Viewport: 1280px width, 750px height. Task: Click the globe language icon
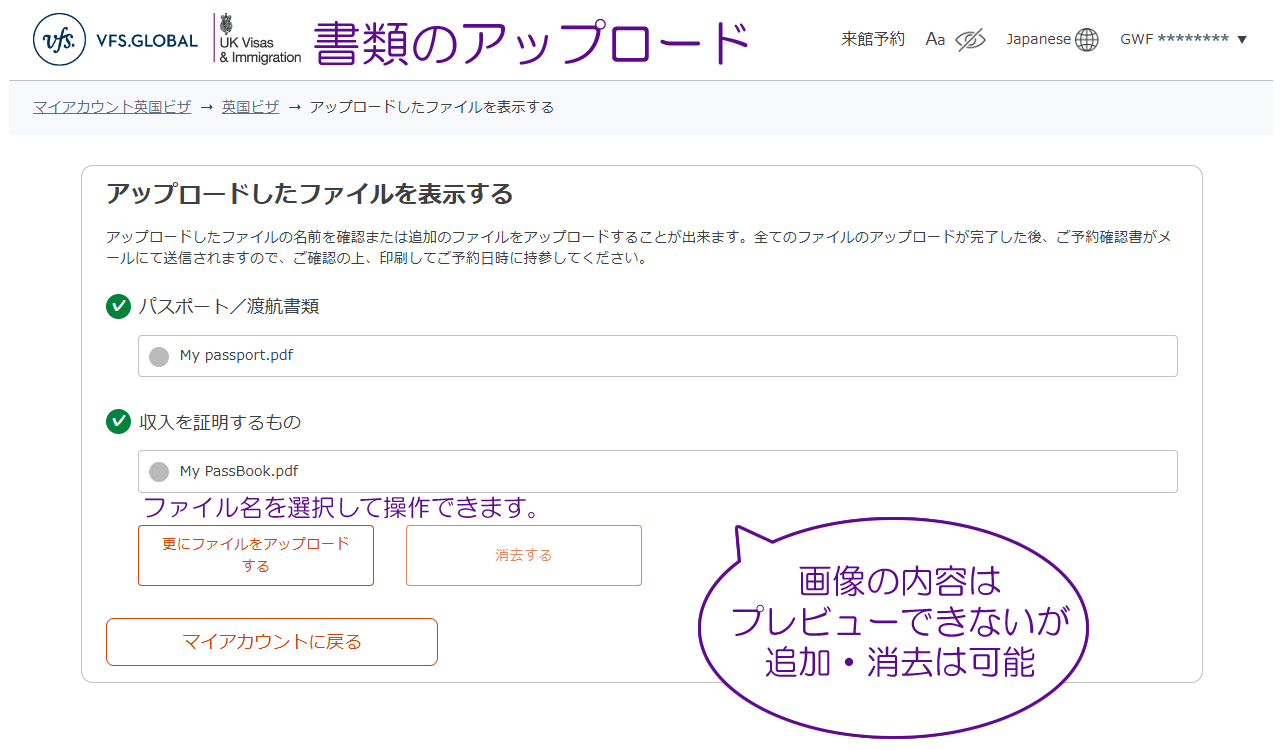pos(1087,40)
